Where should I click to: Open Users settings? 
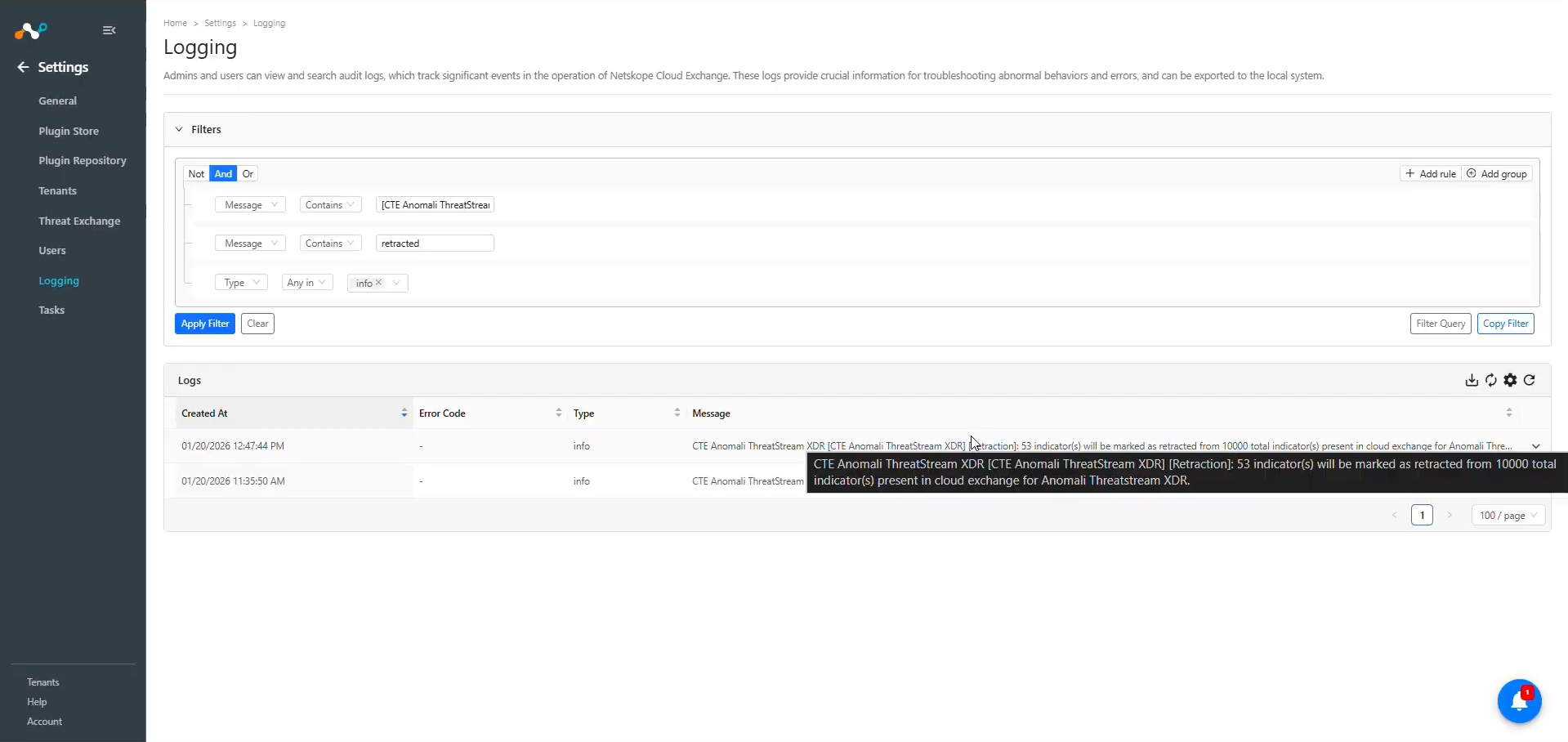(52, 251)
